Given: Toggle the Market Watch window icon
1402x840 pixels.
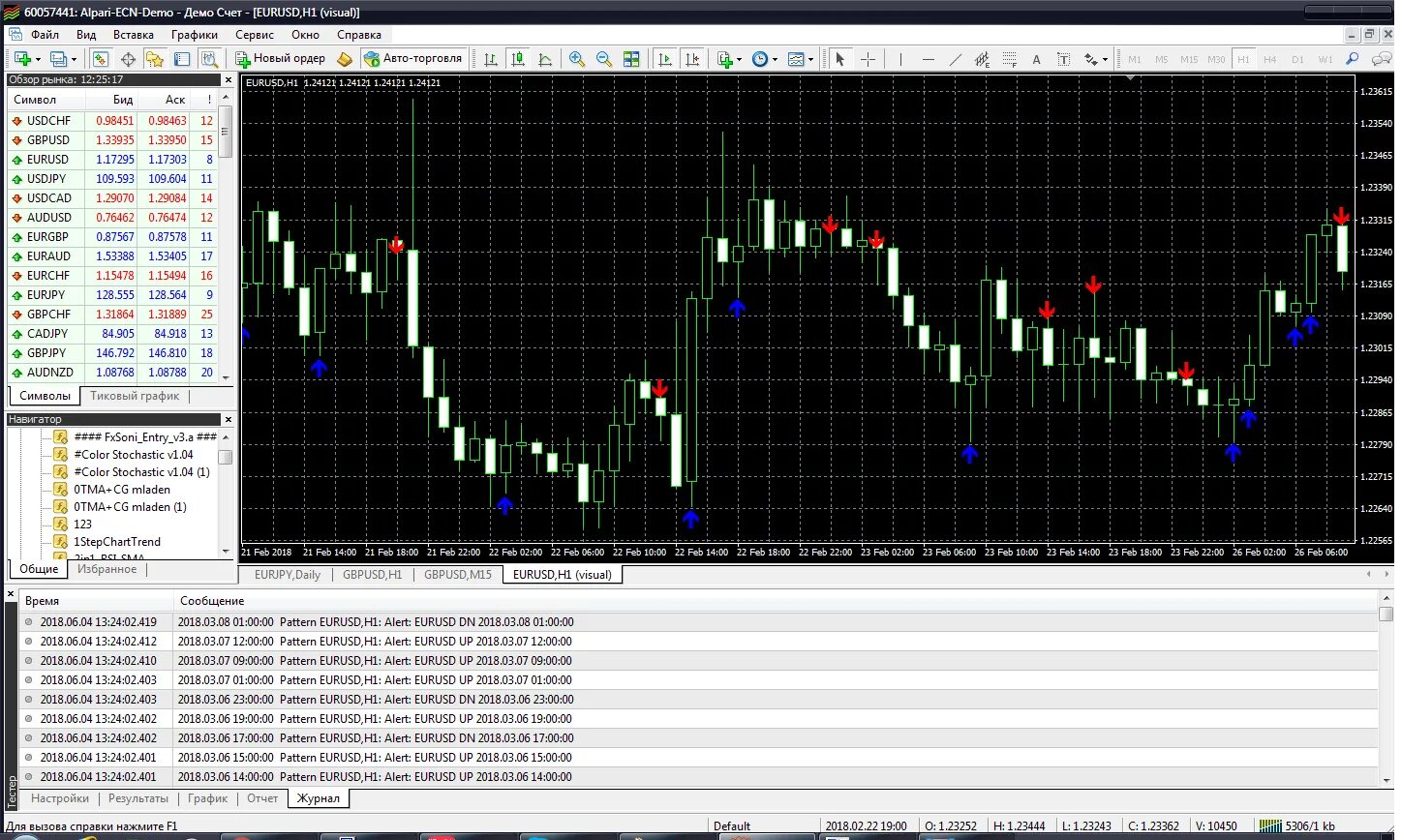Looking at the screenshot, I should pos(101,59).
